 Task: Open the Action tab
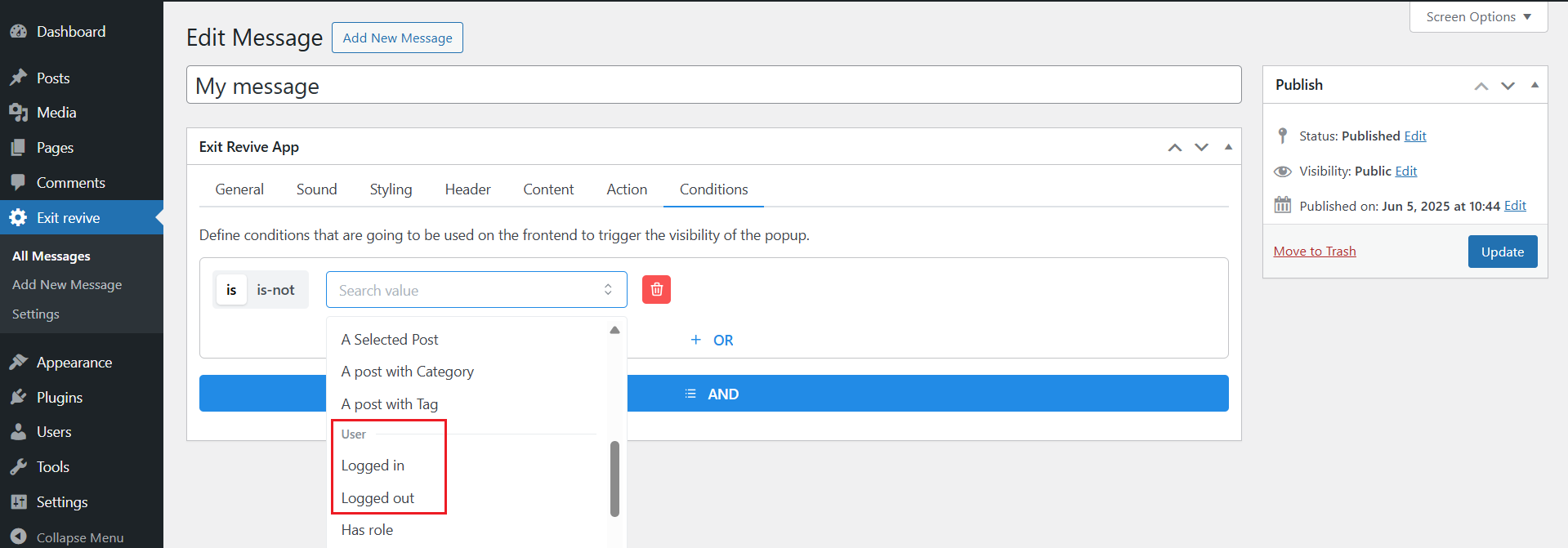[627, 189]
